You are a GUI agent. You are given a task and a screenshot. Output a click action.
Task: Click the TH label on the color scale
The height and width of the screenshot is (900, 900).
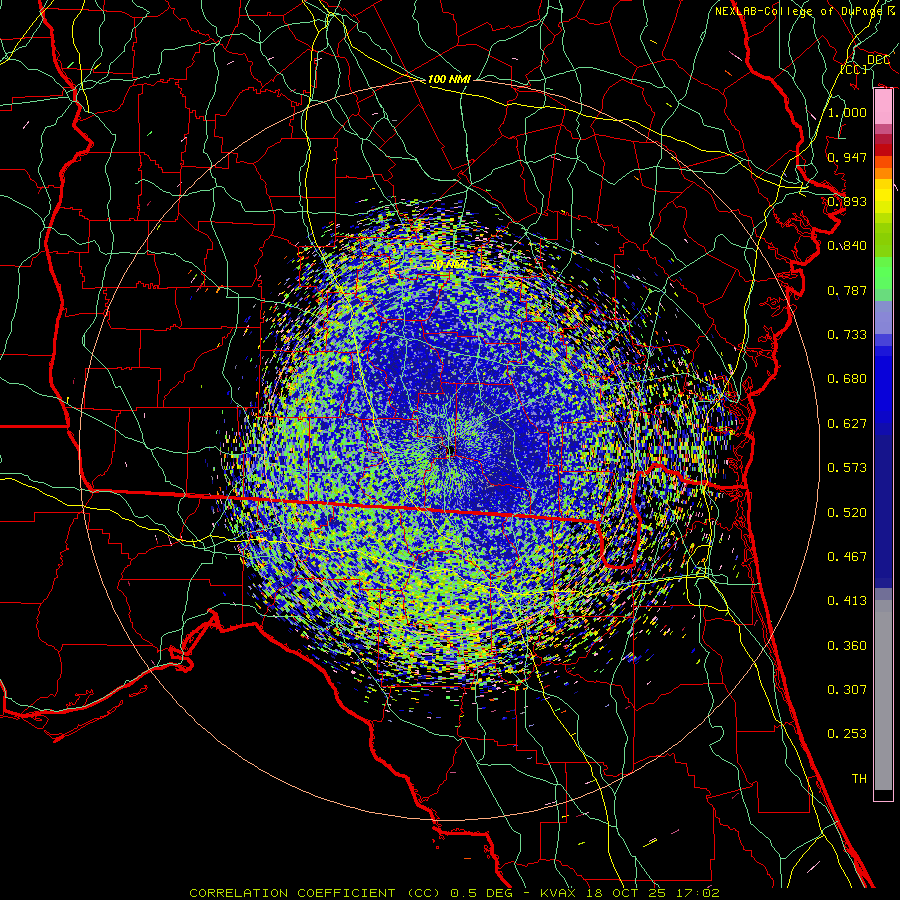859,778
